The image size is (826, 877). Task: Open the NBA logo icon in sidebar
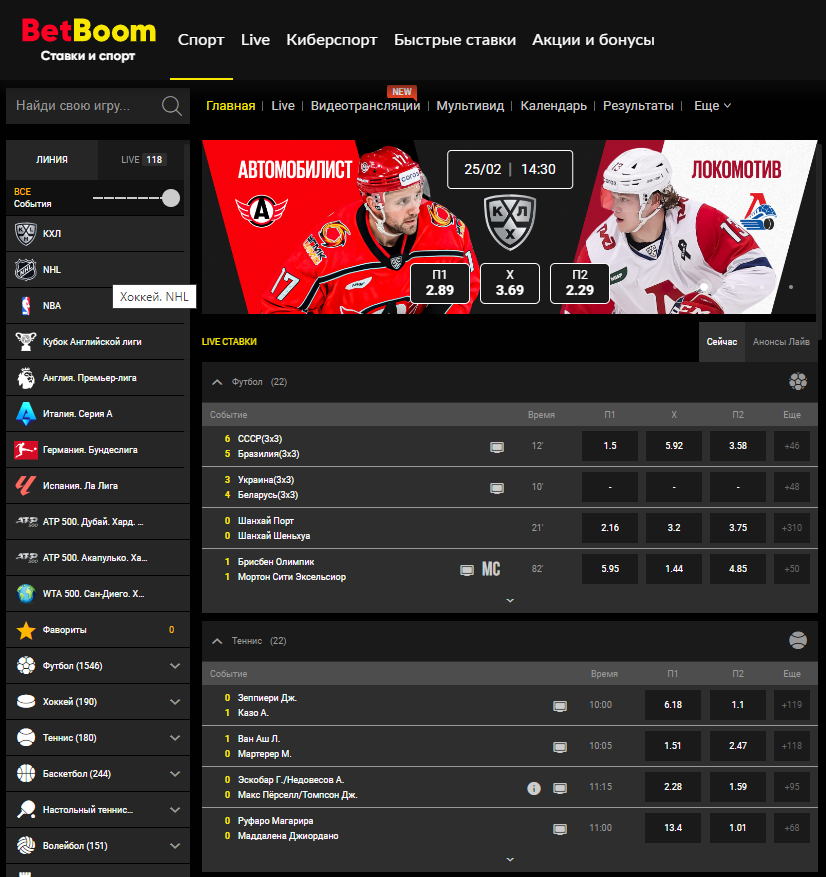(25, 305)
